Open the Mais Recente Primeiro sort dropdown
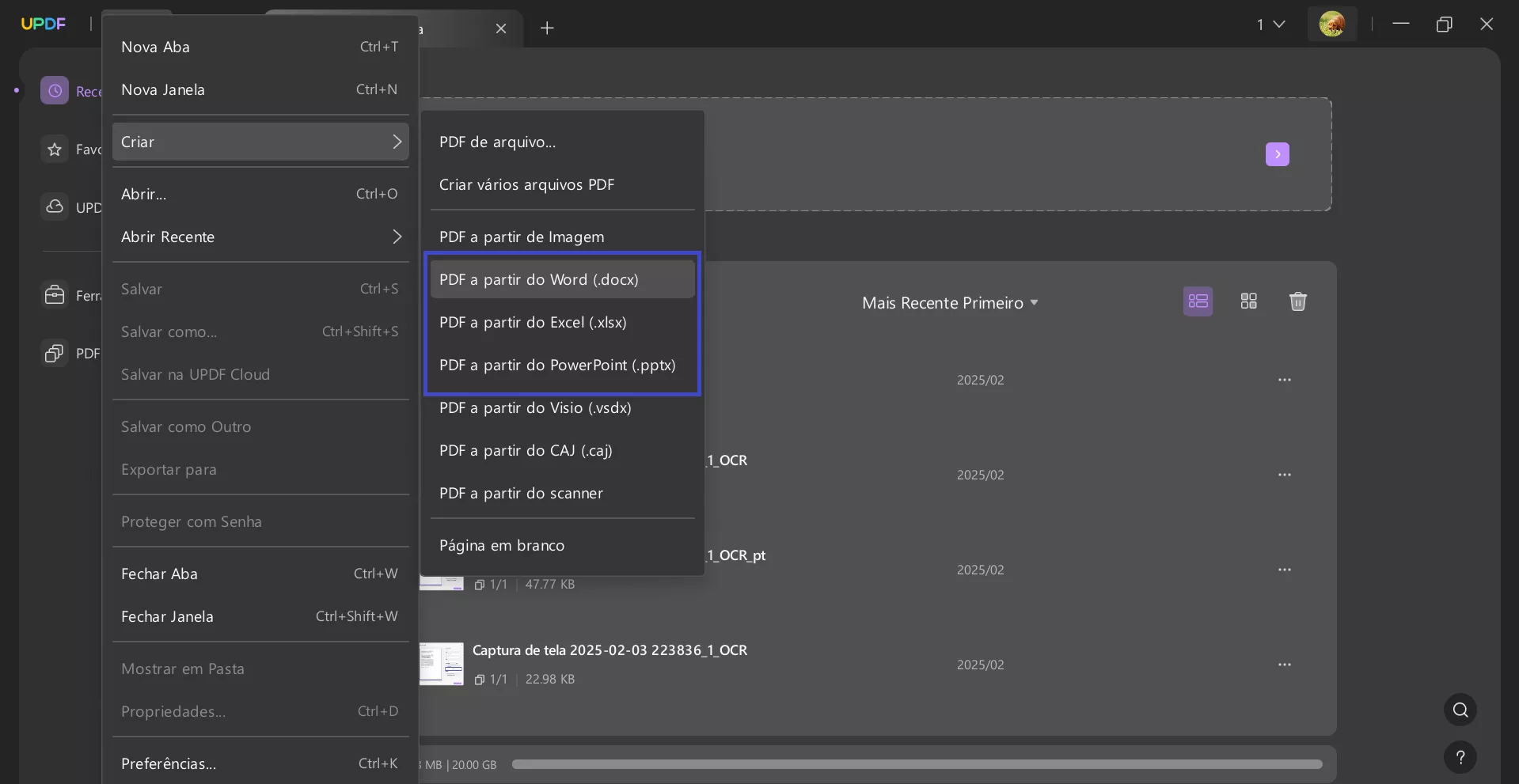The image size is (1519, 784). (x=949, y=303)
